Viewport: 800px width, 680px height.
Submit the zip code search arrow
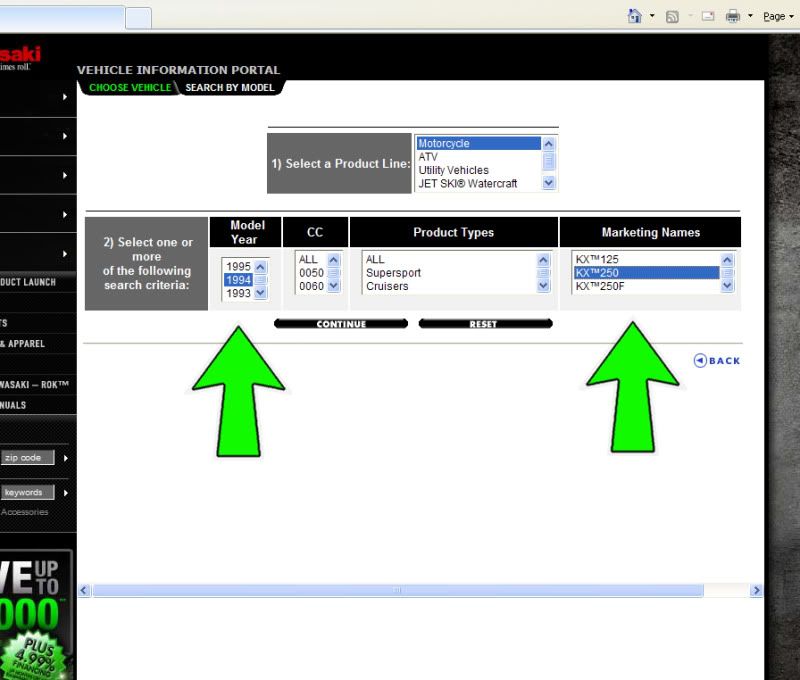click(66, 458)
